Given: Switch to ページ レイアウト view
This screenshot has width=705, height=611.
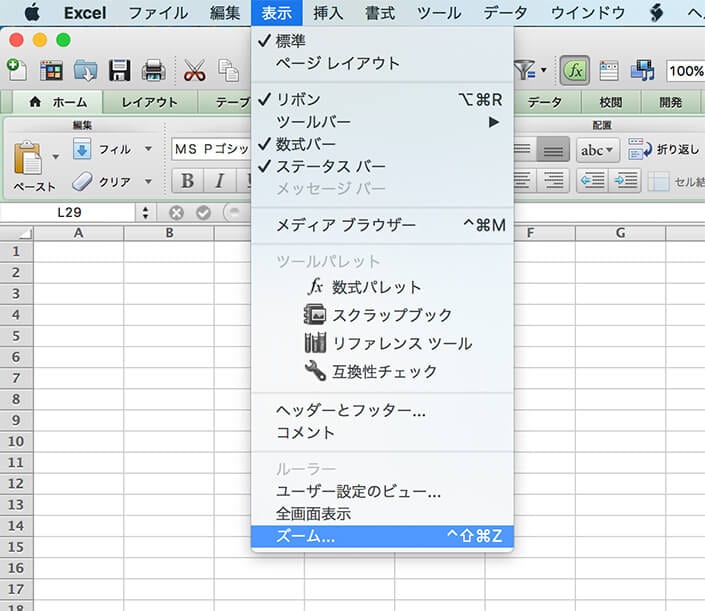Looking at the screenshot, I should click(x=382, y=63).
